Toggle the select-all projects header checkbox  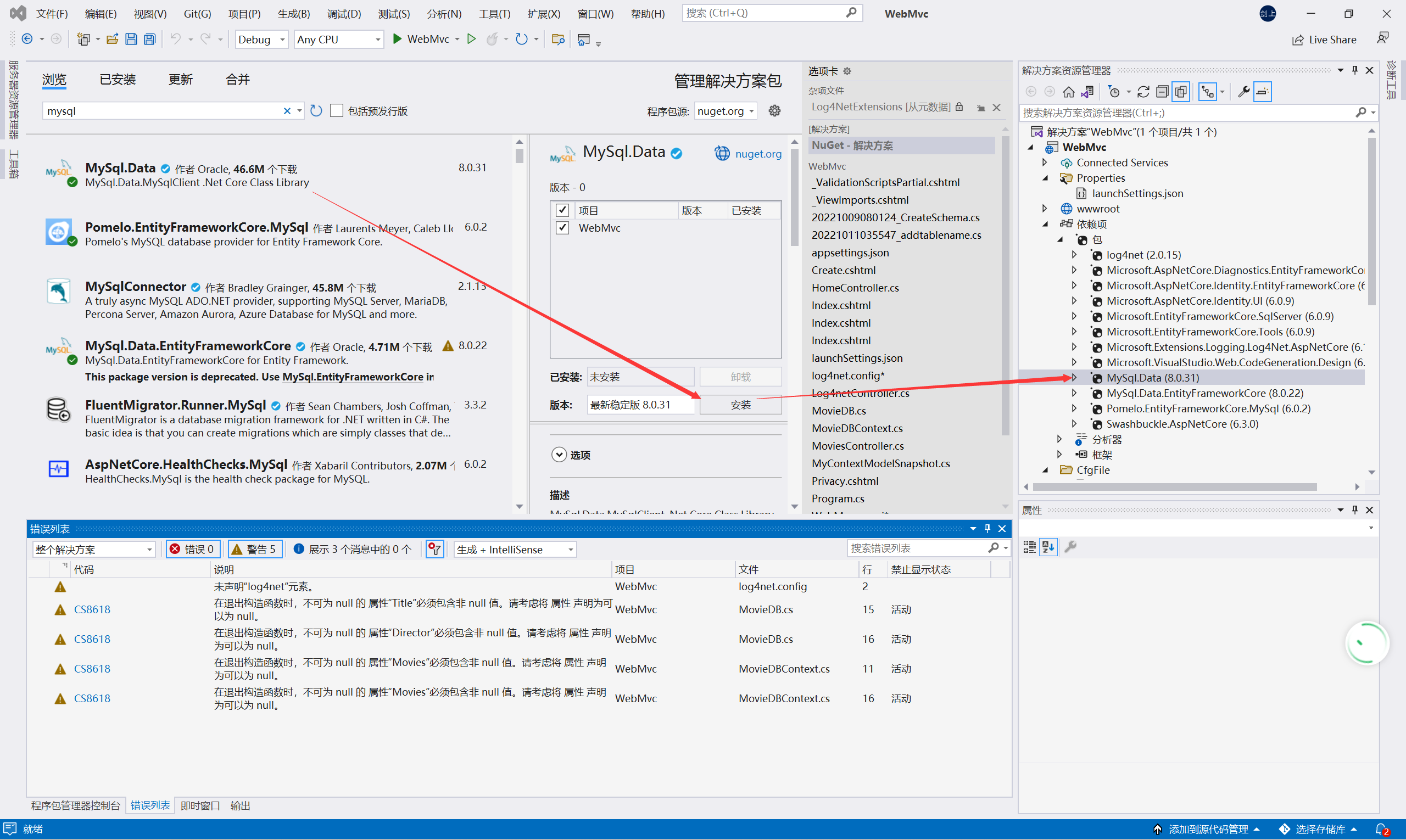click(x=562, y=210)
